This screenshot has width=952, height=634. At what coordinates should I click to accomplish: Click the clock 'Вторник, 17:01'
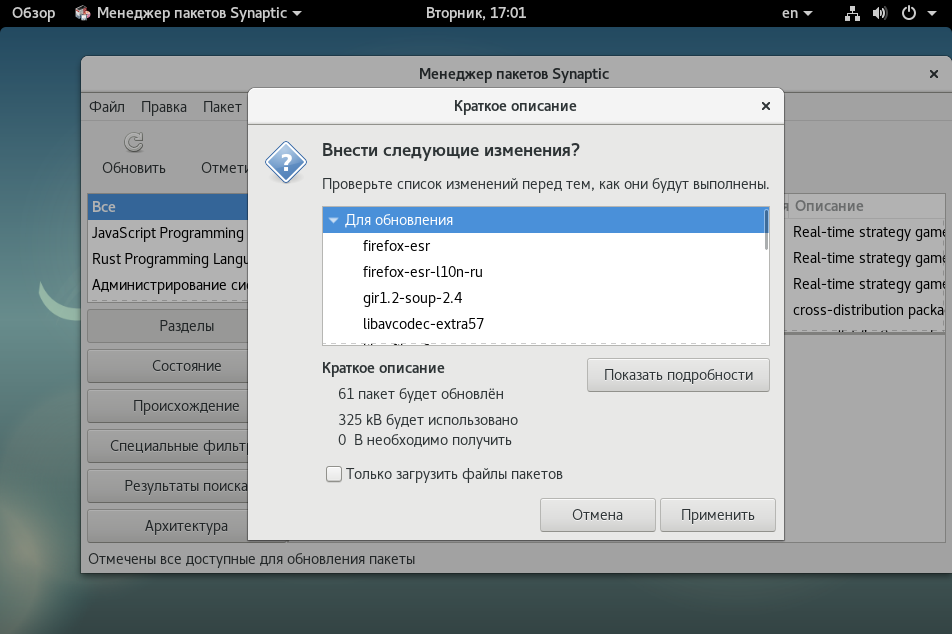pos(476,13)
